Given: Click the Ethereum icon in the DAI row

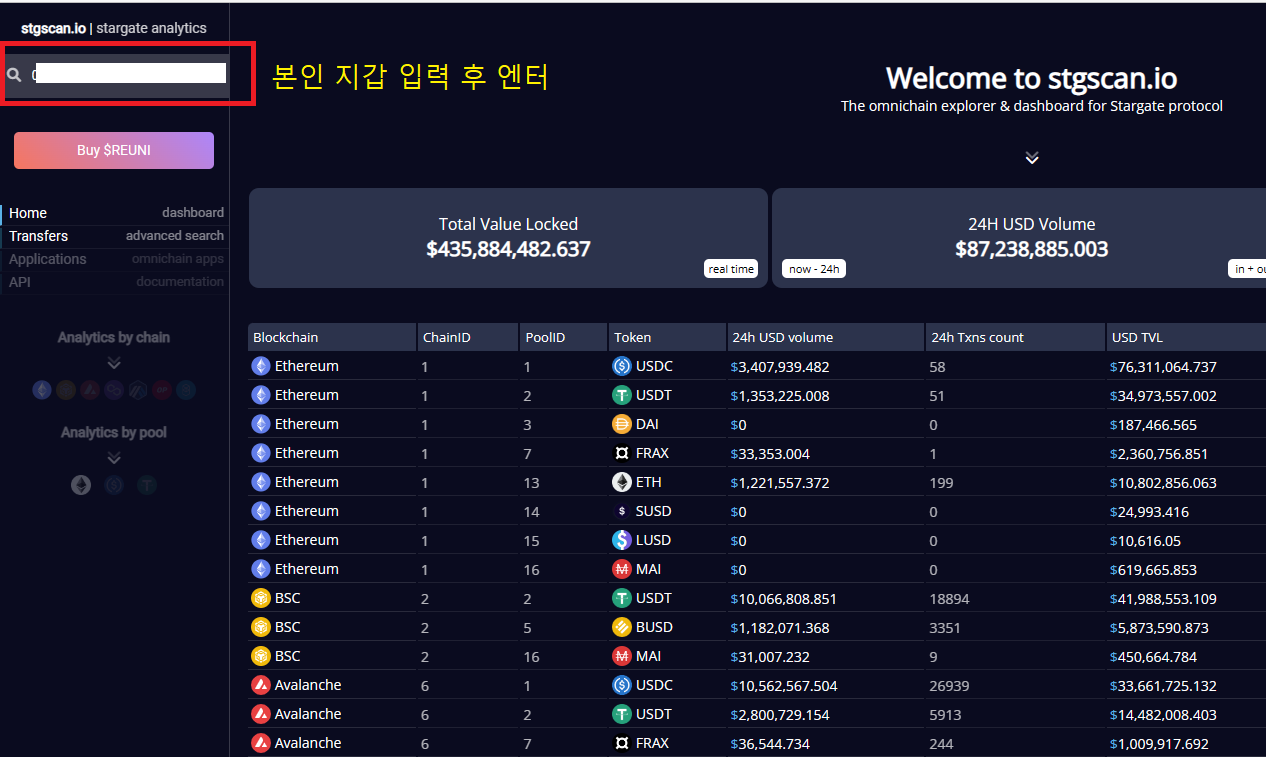Looking at the screenshot, I should 261,424.
